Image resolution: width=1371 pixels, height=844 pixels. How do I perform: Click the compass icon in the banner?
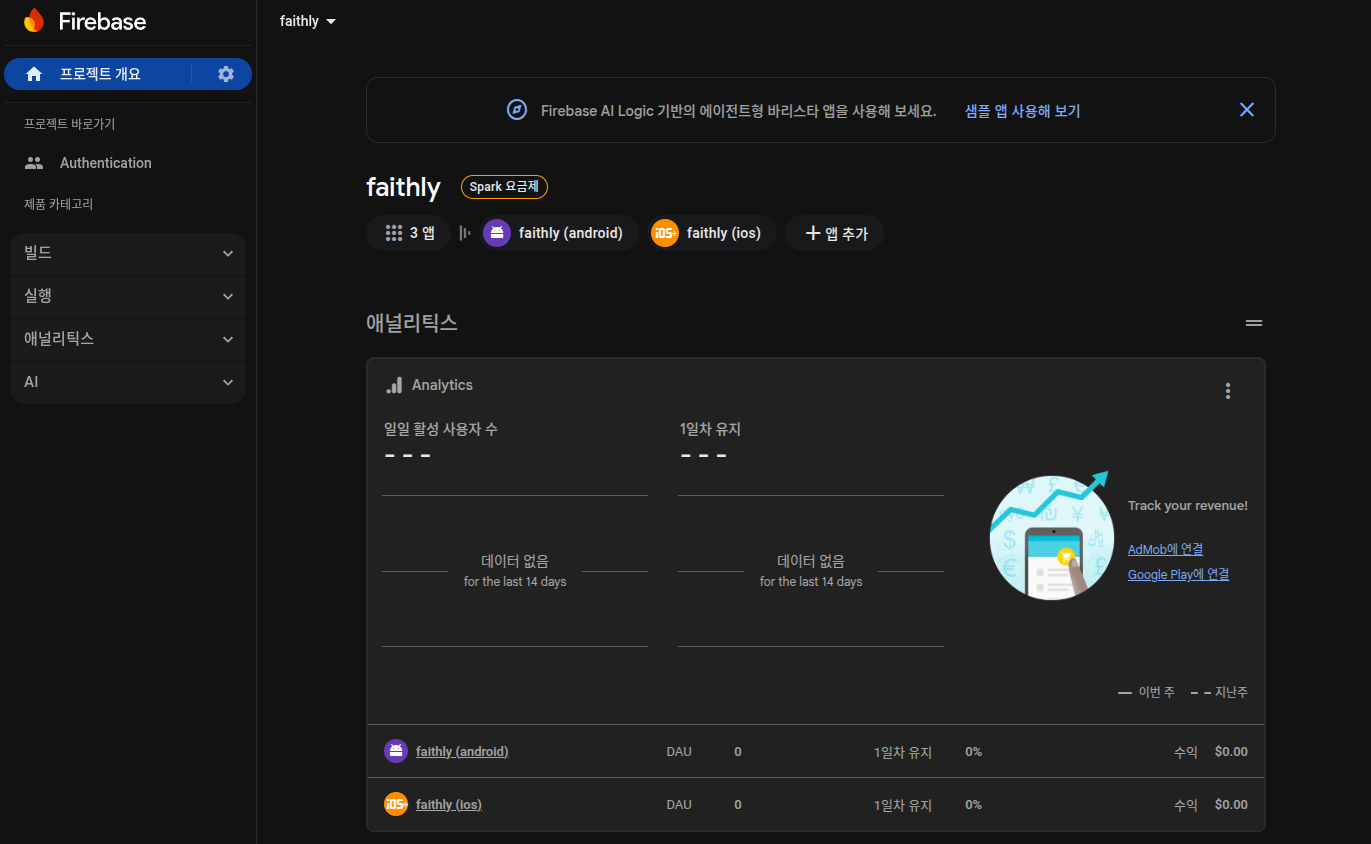click(517, 110)
